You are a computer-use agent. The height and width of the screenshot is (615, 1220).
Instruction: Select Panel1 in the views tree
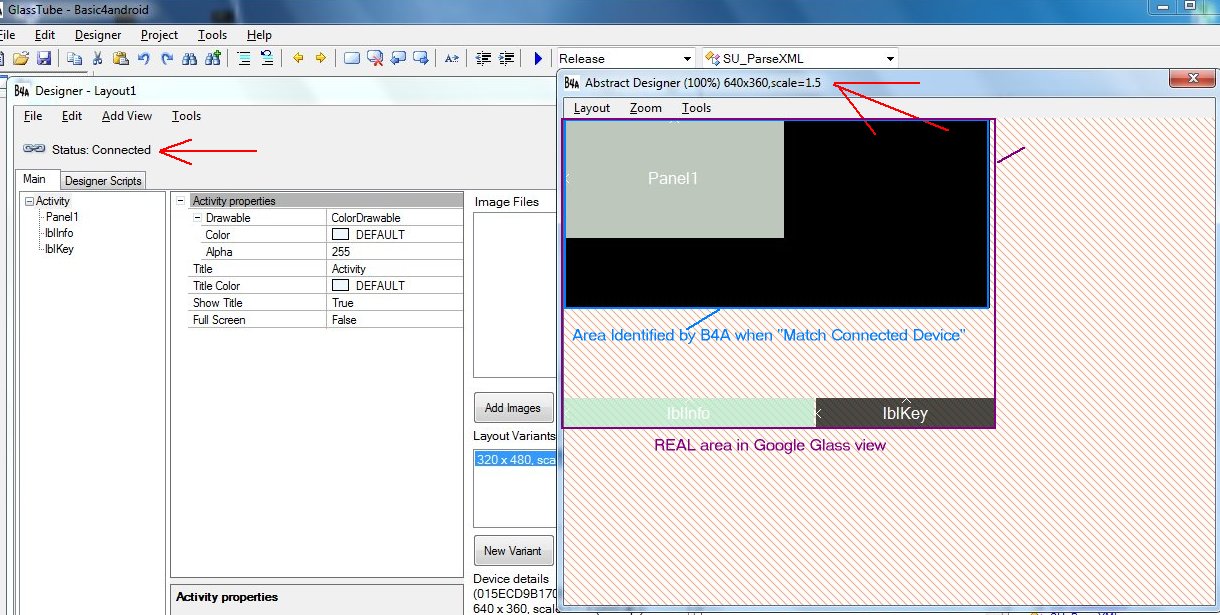coord(62,217)
